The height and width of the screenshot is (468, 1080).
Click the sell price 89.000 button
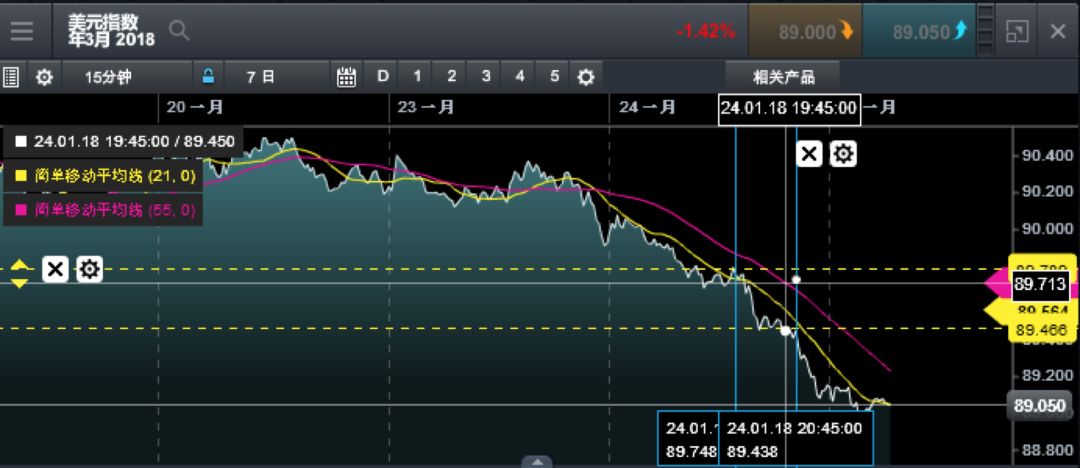tap(804, 32)
